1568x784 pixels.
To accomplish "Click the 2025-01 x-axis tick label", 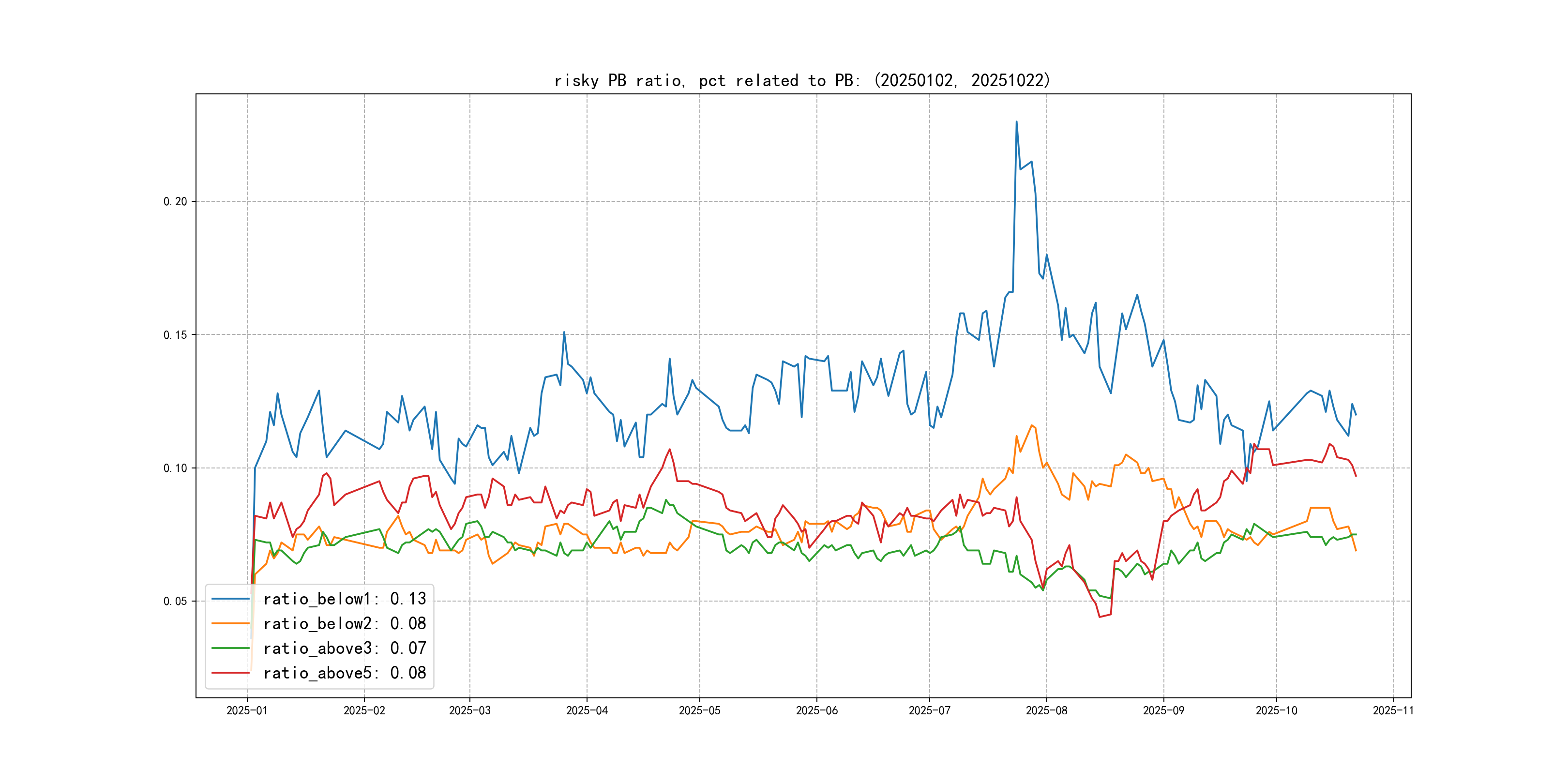I will [x=246, y=710].
